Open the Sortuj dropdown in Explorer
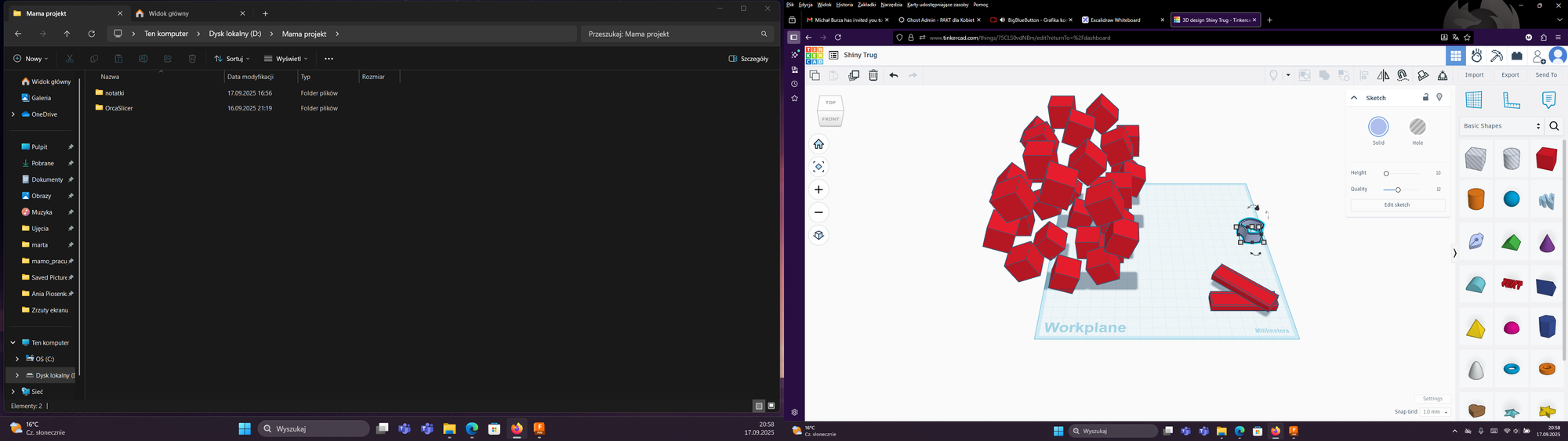1568x441 pixels. pyautogui.click(x=232, y=59)
